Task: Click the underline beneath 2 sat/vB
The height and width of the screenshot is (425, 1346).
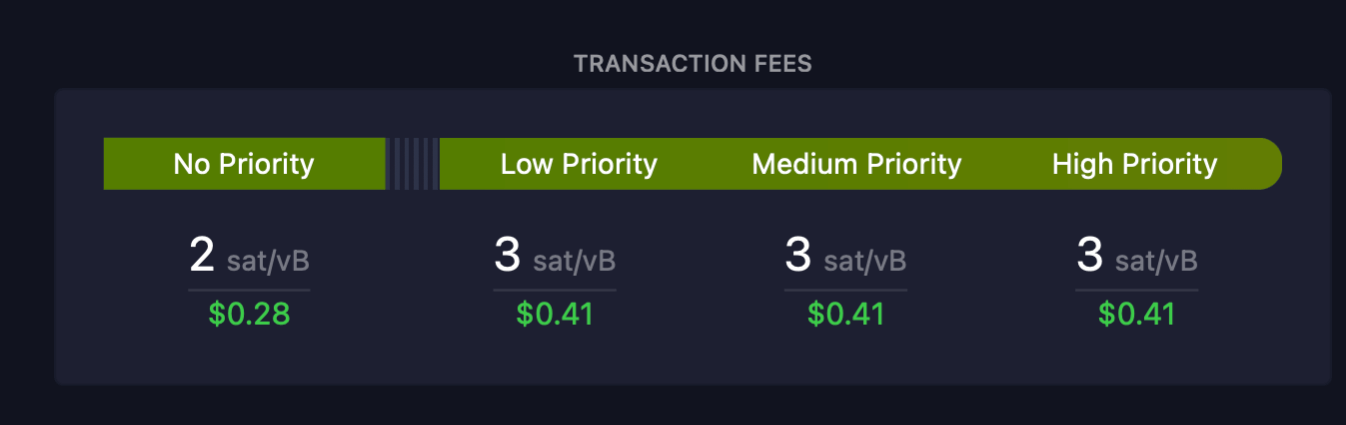Action: pyautogui.click(x=249, y=290)
